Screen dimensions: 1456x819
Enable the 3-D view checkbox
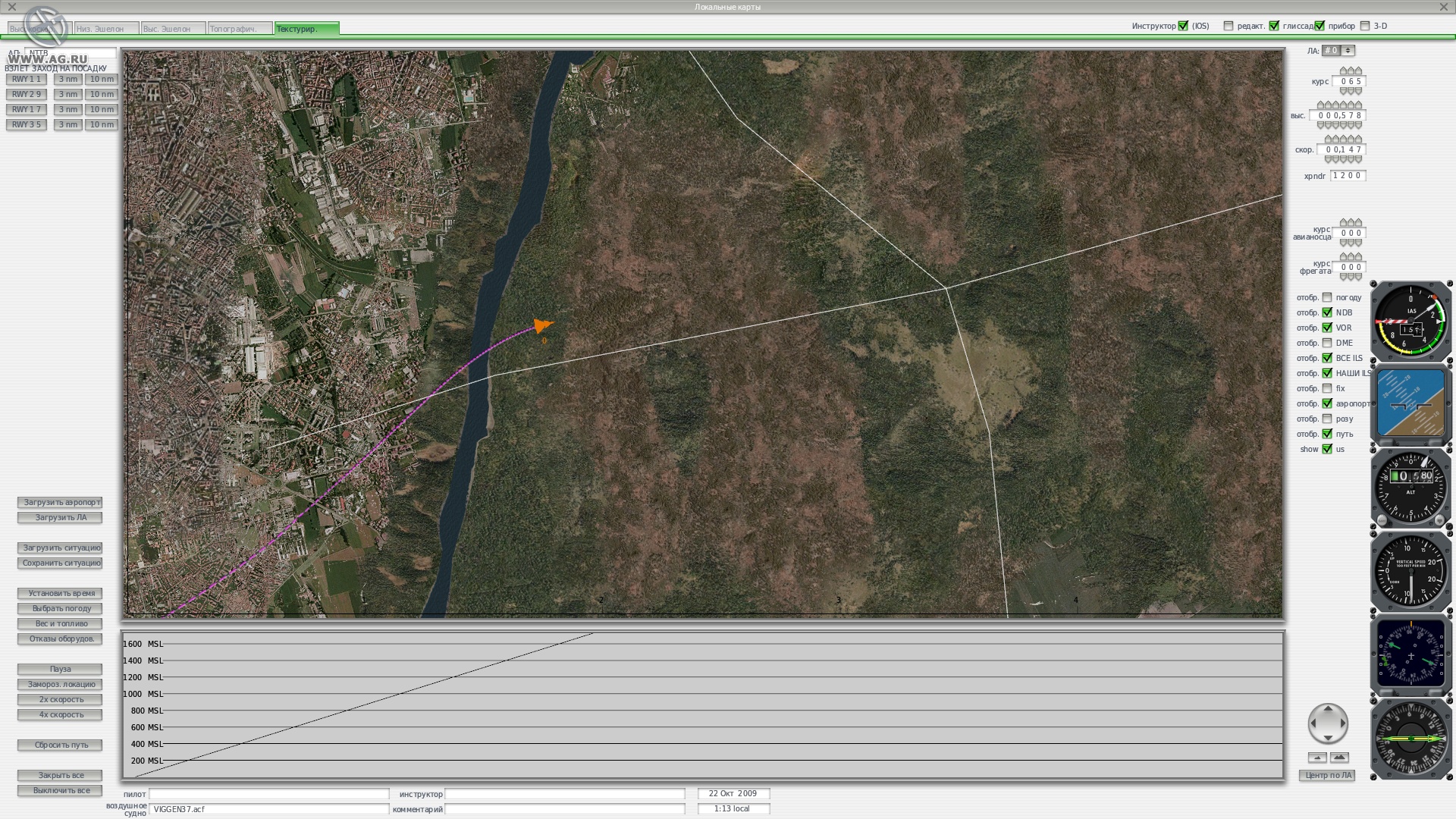[x=1365, y=25]
